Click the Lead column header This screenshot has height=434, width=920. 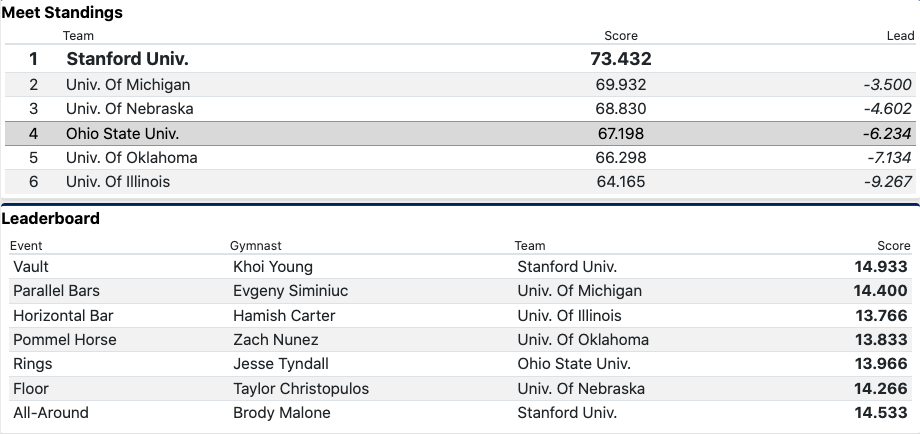point(900,36)
